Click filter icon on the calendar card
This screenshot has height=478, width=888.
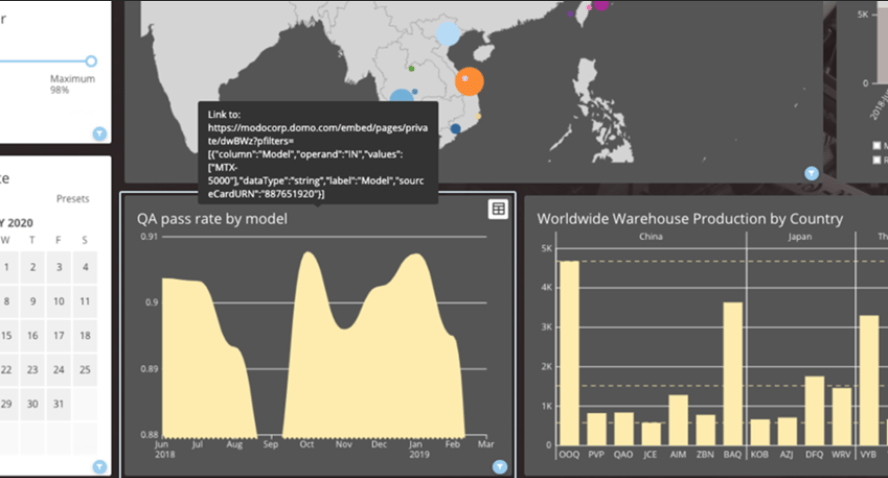click(x=100, y=467)
